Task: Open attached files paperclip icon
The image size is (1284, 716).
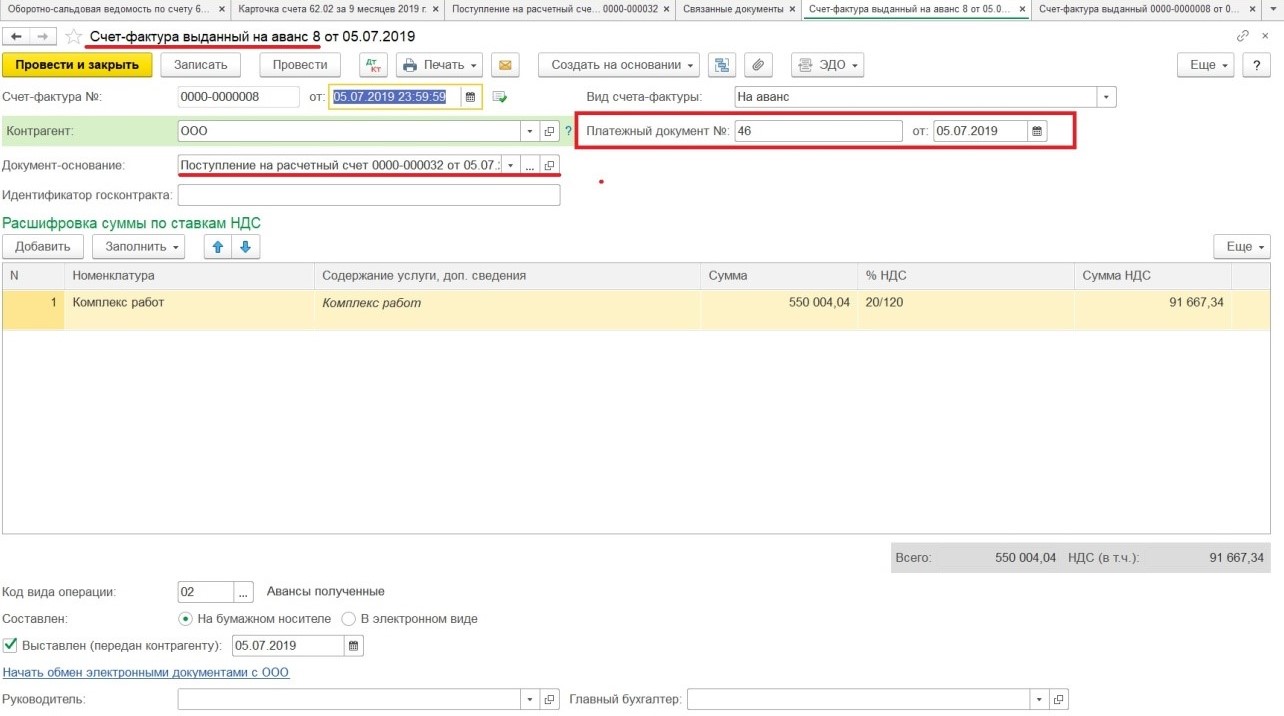Action: pyautogui.click(x=758, y=65)
